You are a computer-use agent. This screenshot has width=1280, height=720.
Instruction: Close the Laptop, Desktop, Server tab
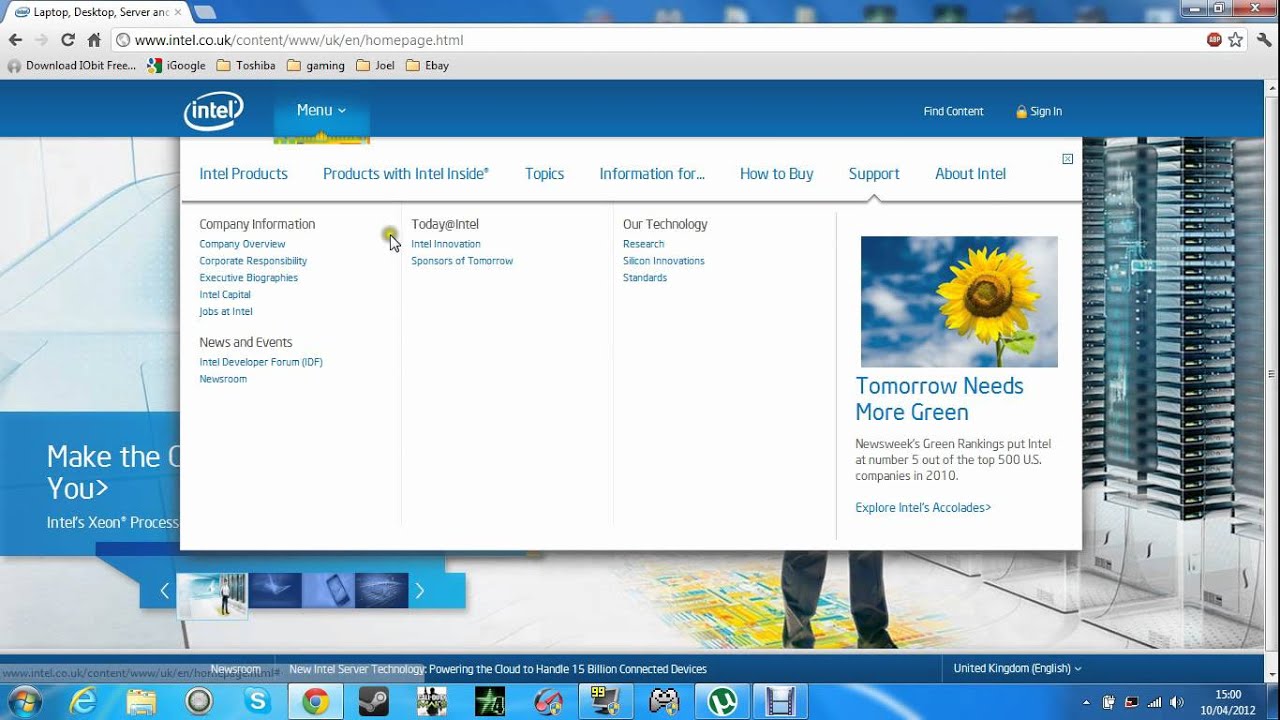click(x=178, y=12)
